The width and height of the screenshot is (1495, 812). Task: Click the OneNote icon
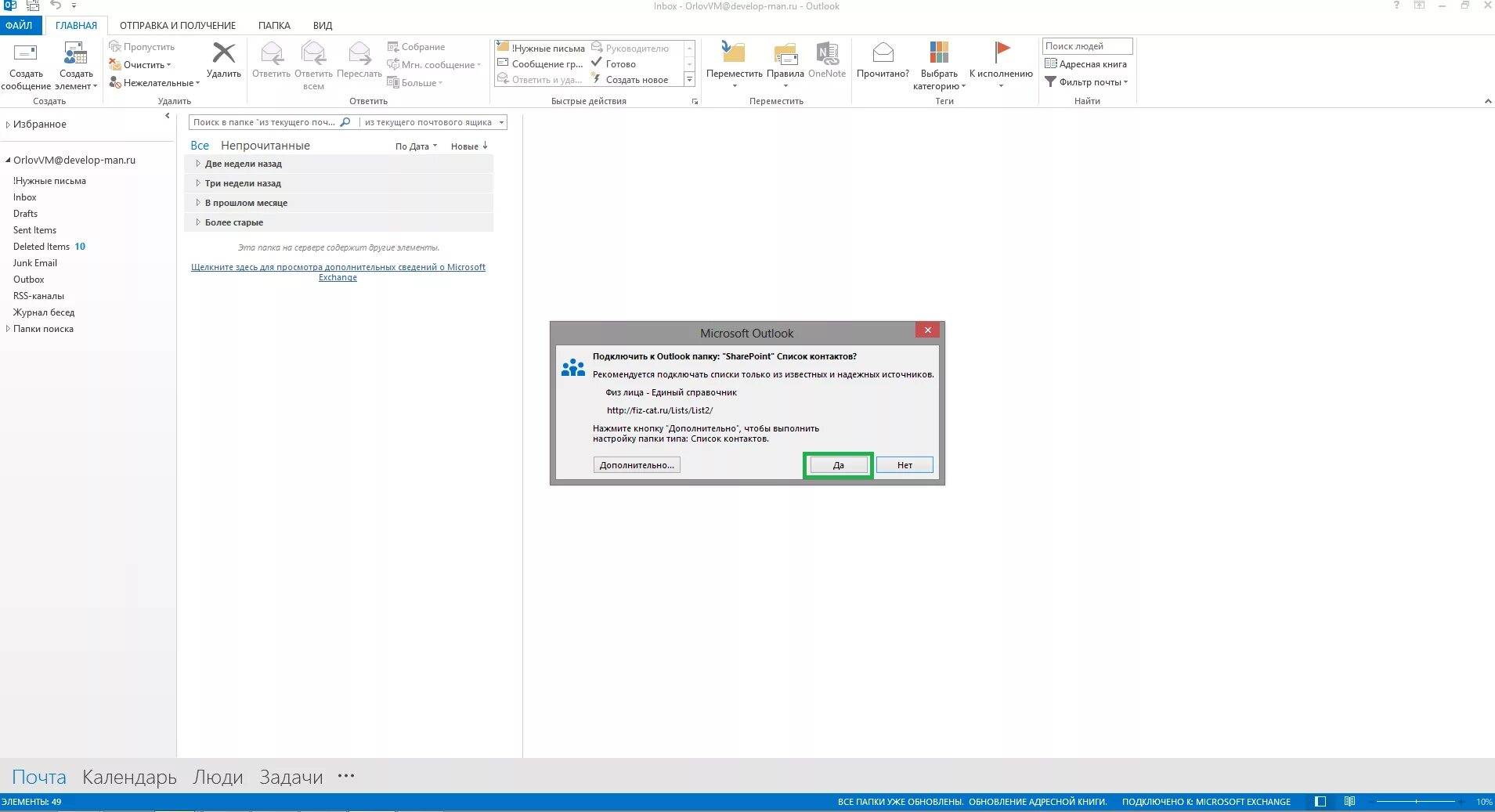pyautogui.click(x=827, y=53)
